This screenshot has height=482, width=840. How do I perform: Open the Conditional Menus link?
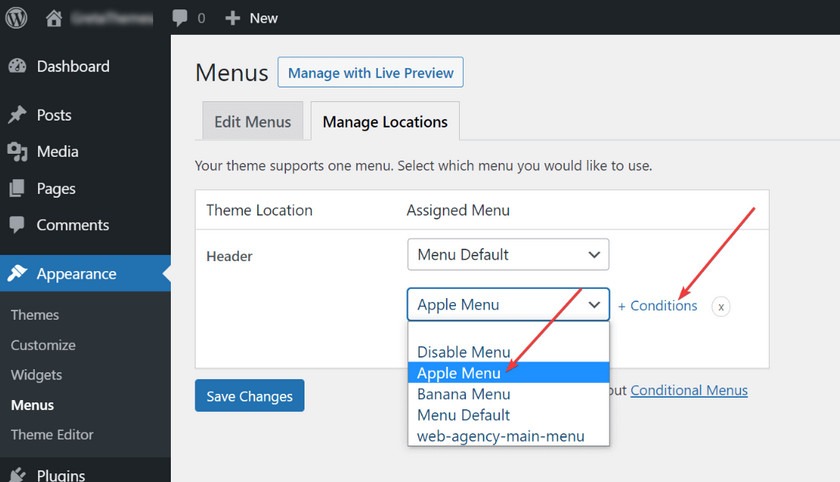point(689,390)
